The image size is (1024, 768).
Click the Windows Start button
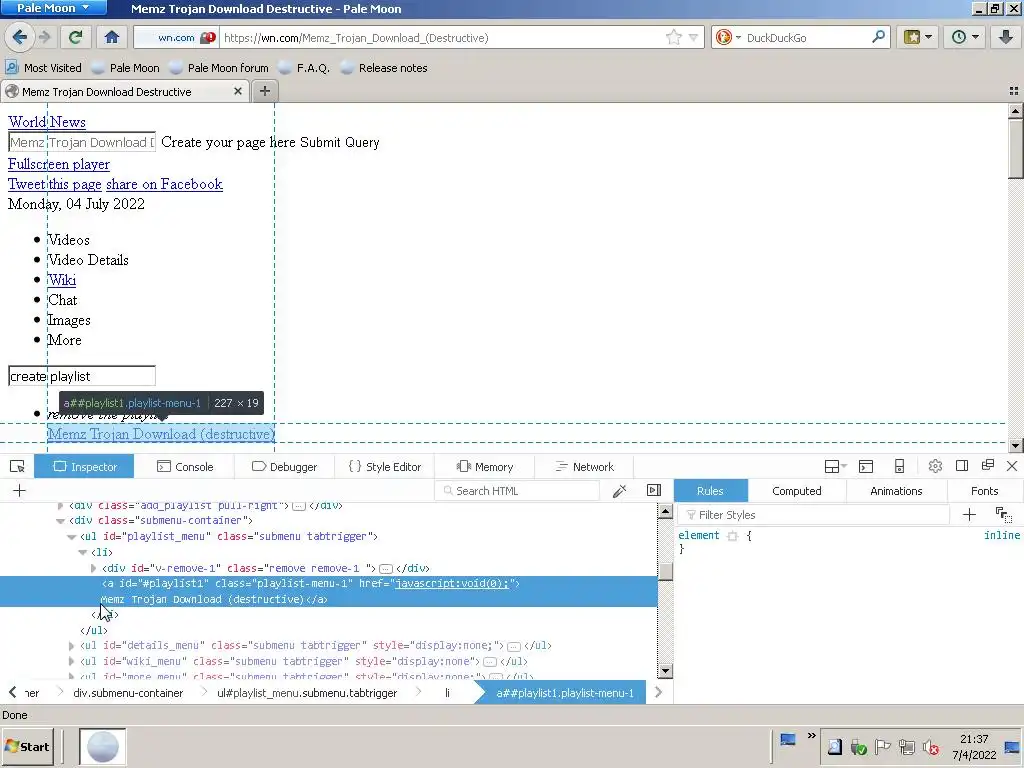pos(27,746)
